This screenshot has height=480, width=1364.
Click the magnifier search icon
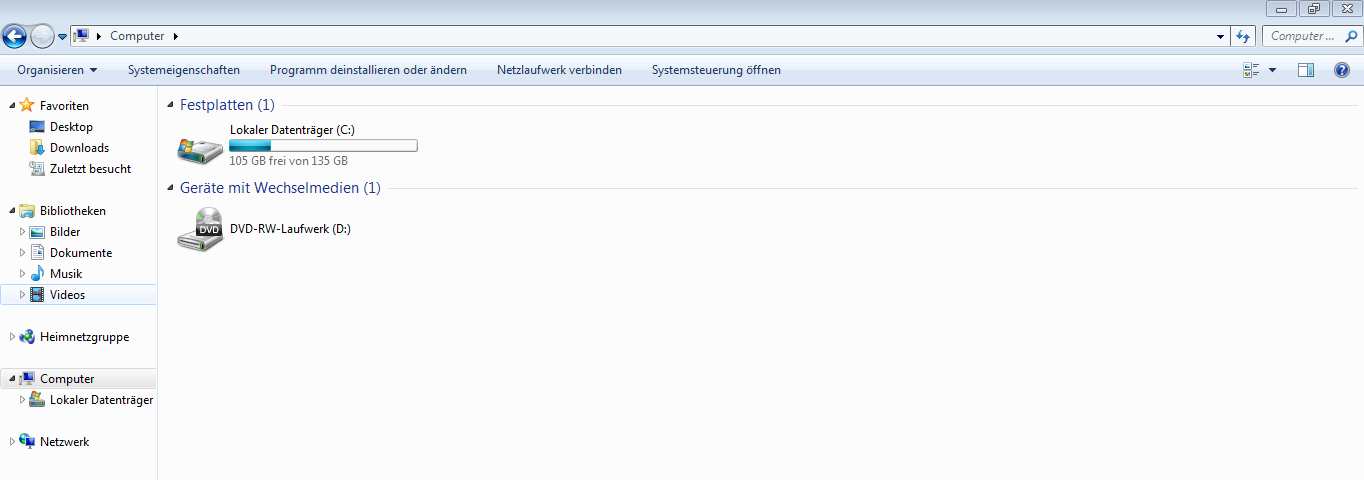(x=1352, y=36)
